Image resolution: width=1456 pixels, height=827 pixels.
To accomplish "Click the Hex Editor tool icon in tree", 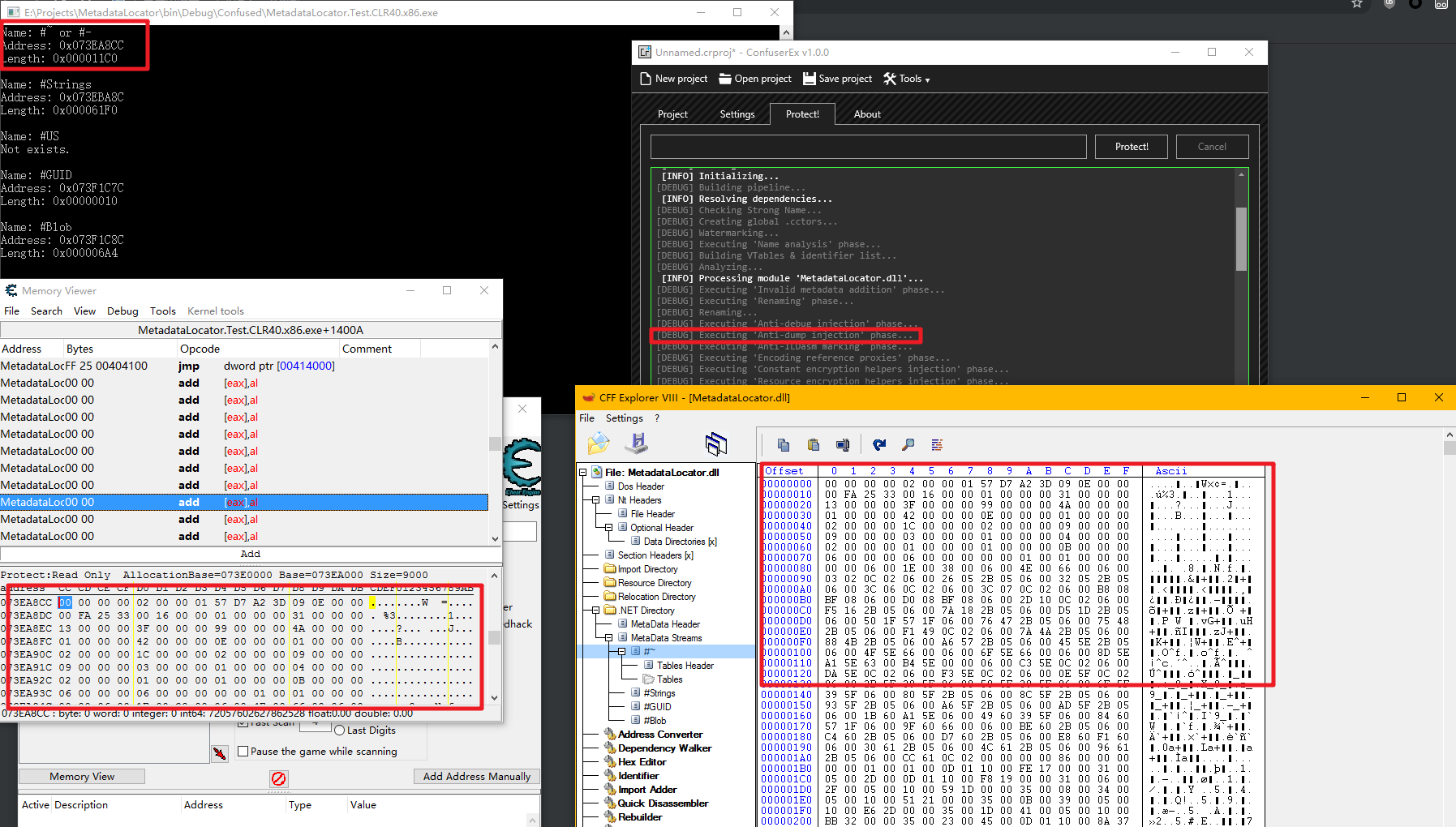I will click(609, 762).
